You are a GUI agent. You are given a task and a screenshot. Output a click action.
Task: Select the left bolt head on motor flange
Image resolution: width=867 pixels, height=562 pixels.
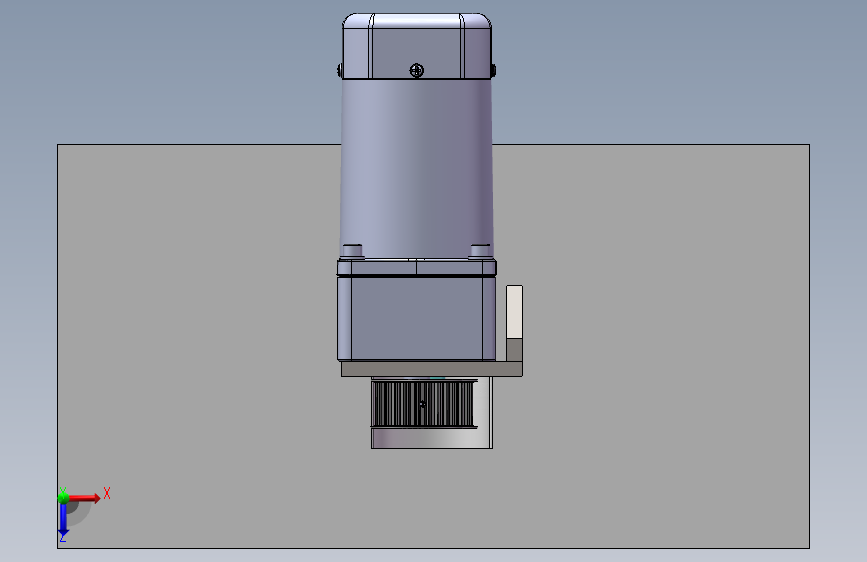[352, 251]
